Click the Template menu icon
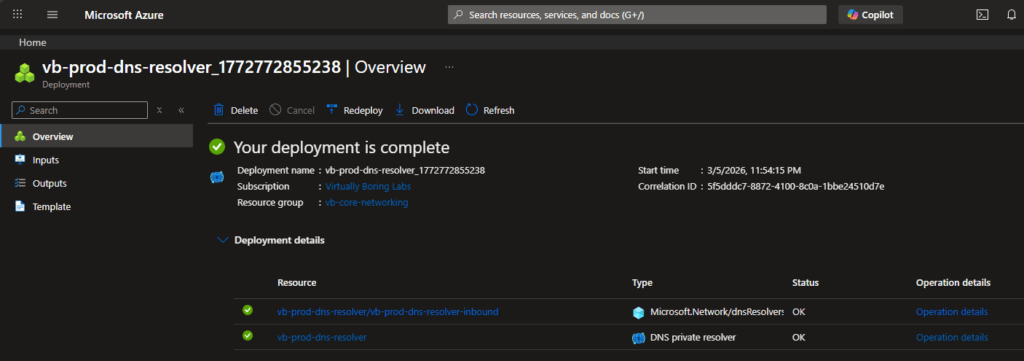Screen dimensions: 1024x361 (20, 207)
